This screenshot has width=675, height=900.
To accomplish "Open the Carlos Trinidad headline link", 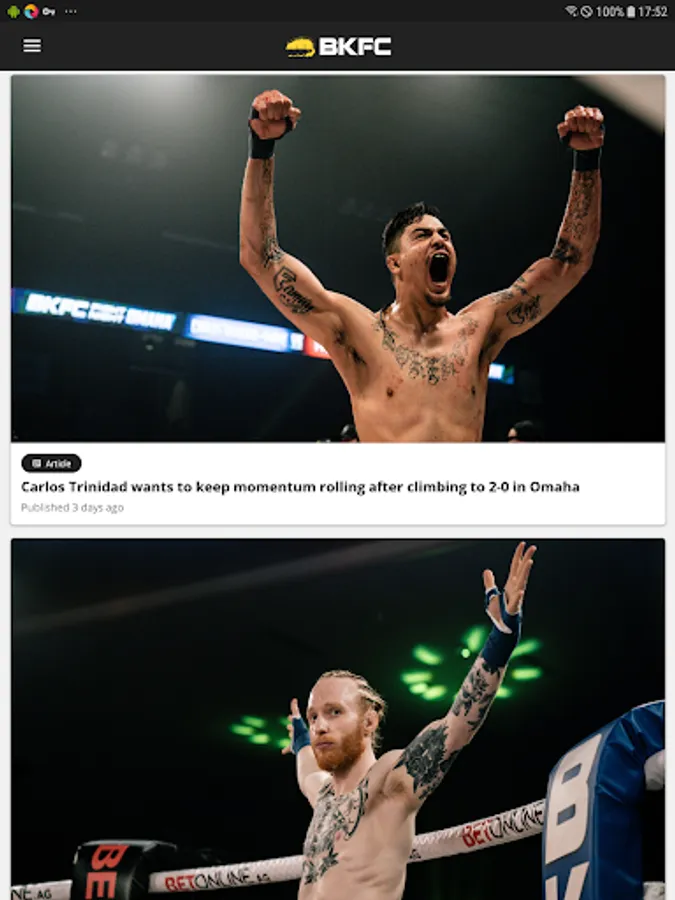I will click(x=300, y=487).
